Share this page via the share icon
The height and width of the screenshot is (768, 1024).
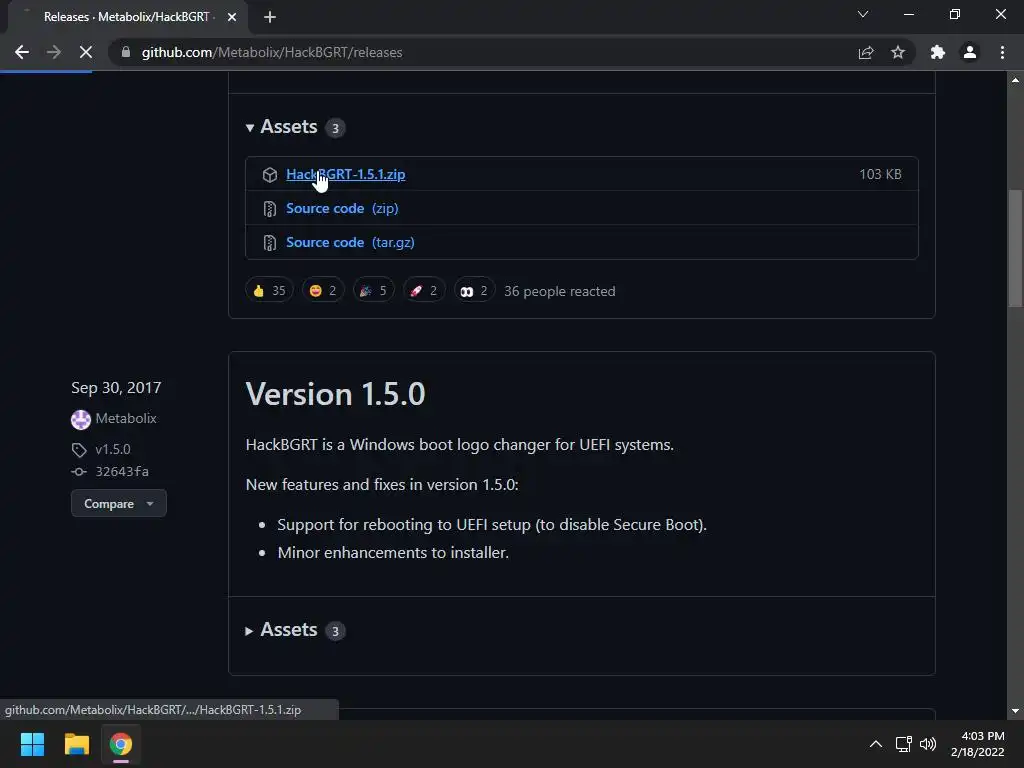866,52
